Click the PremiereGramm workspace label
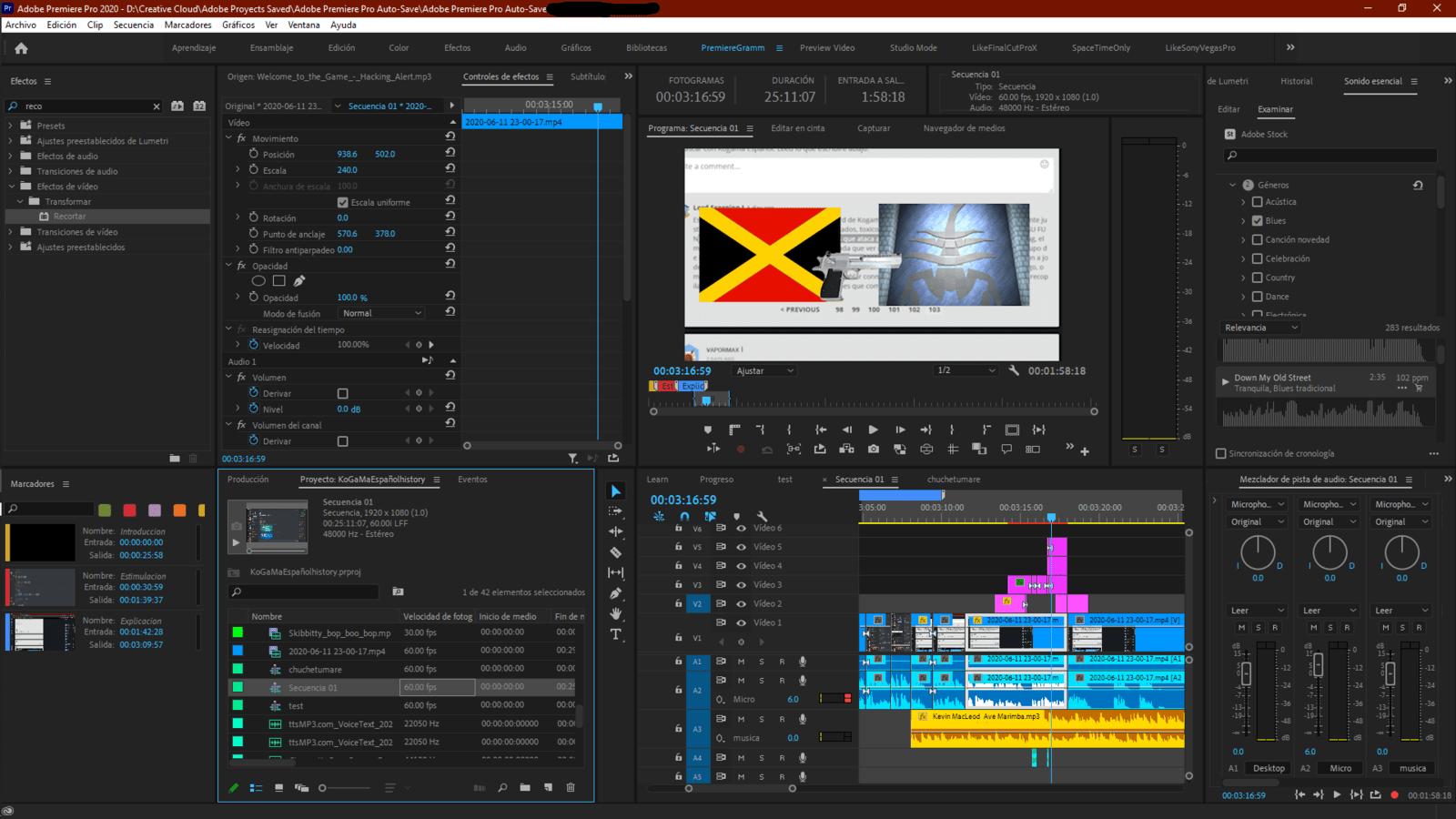The width and height of the screenshot is (1456, 819). (732, 47)
